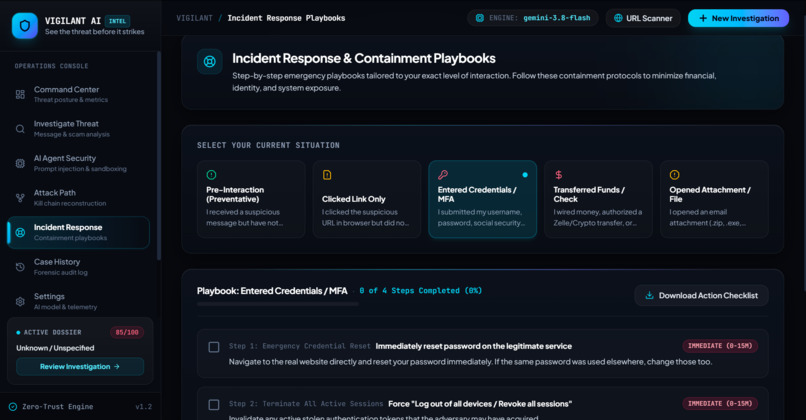Click the plus icon on New Investigation
This screenshot has height=420, width=806.
tap(703, 18)
